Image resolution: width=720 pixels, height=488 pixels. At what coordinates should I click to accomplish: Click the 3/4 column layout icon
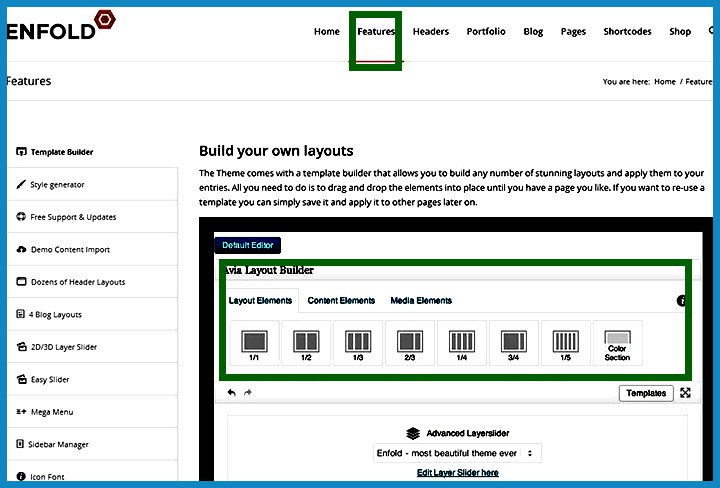tap(514, 343)
